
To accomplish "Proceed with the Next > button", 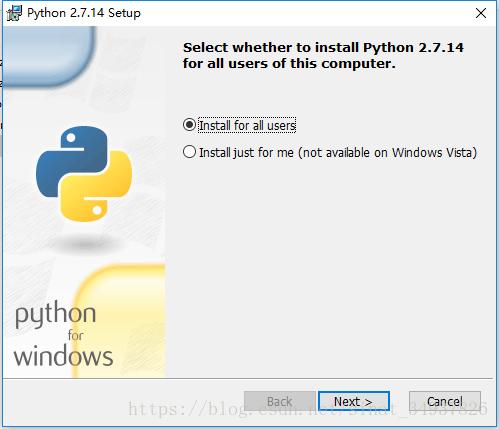I will pos(354,401).
